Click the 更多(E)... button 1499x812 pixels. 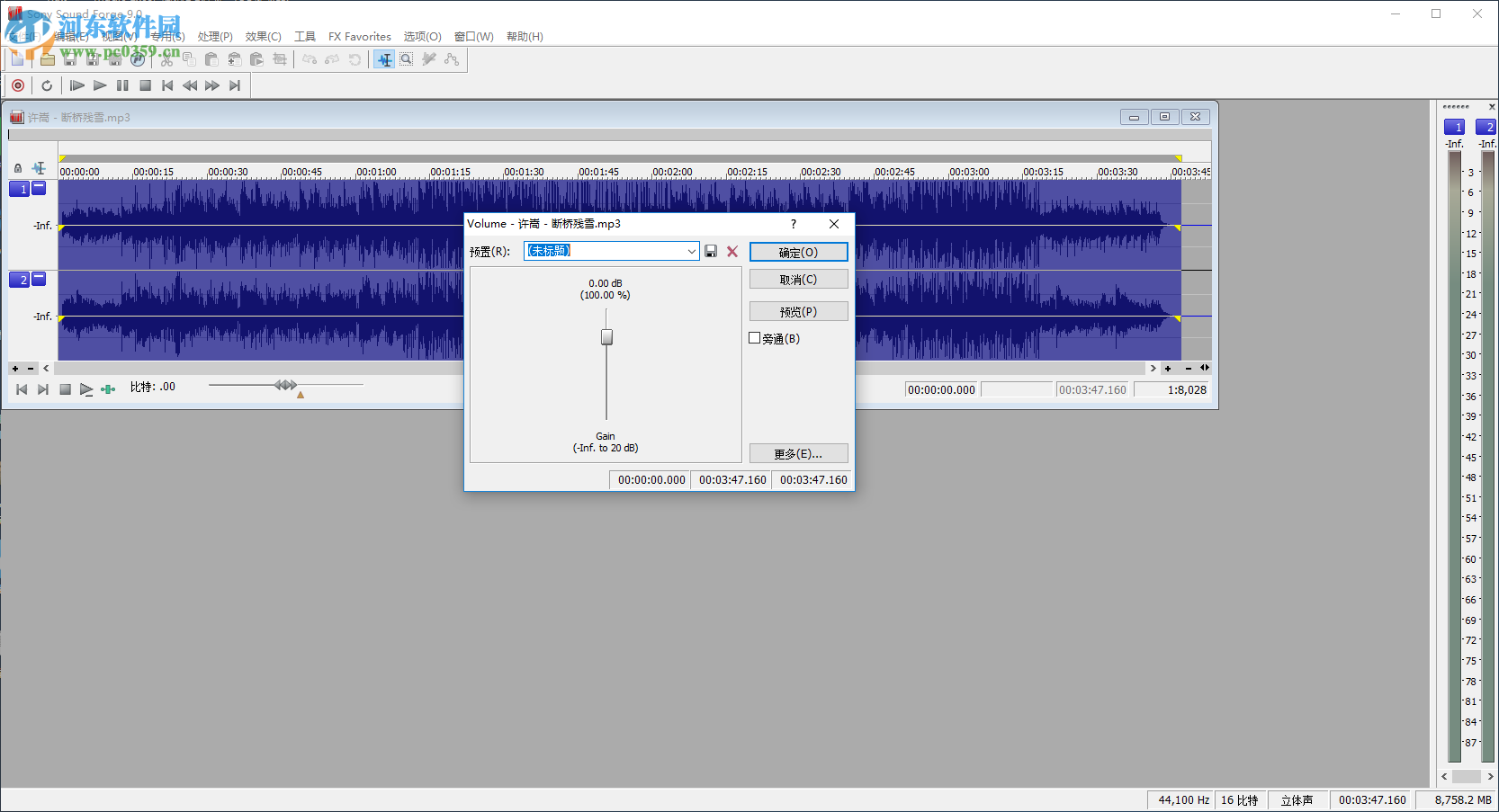tap(798, 454)
